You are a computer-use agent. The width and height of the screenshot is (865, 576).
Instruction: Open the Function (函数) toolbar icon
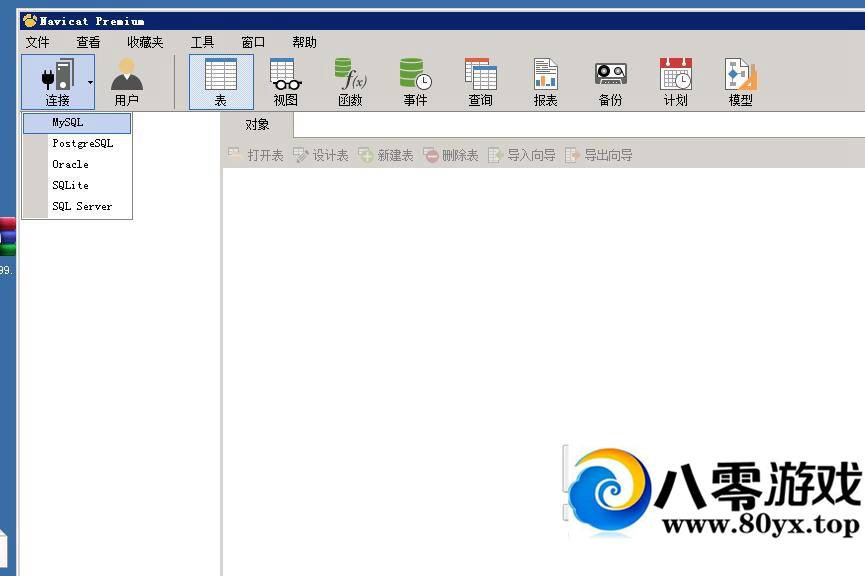coord(350,82)
